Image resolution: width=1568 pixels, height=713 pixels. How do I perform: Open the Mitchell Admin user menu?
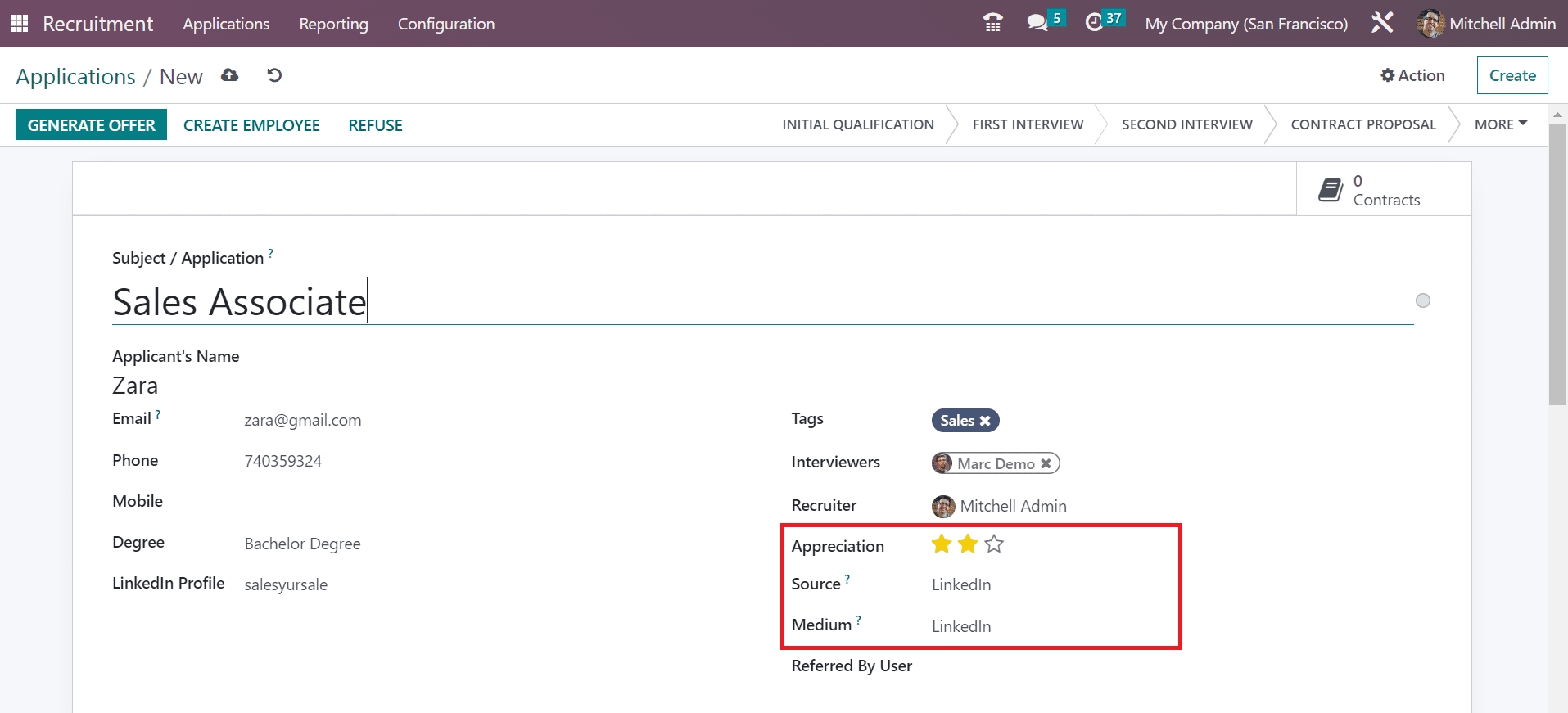[x=1486, y=24]
